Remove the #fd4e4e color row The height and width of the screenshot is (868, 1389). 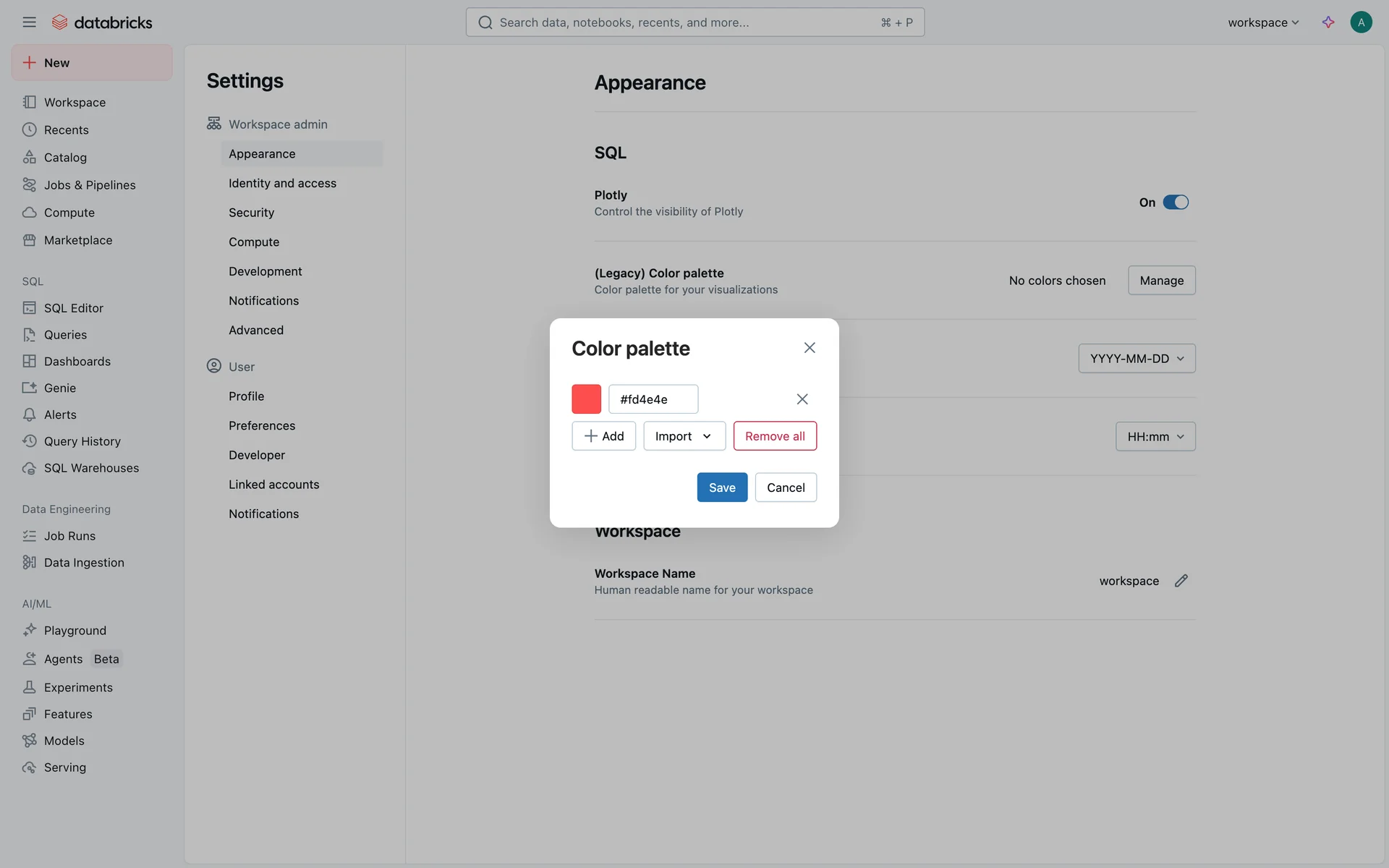[802, 399]
